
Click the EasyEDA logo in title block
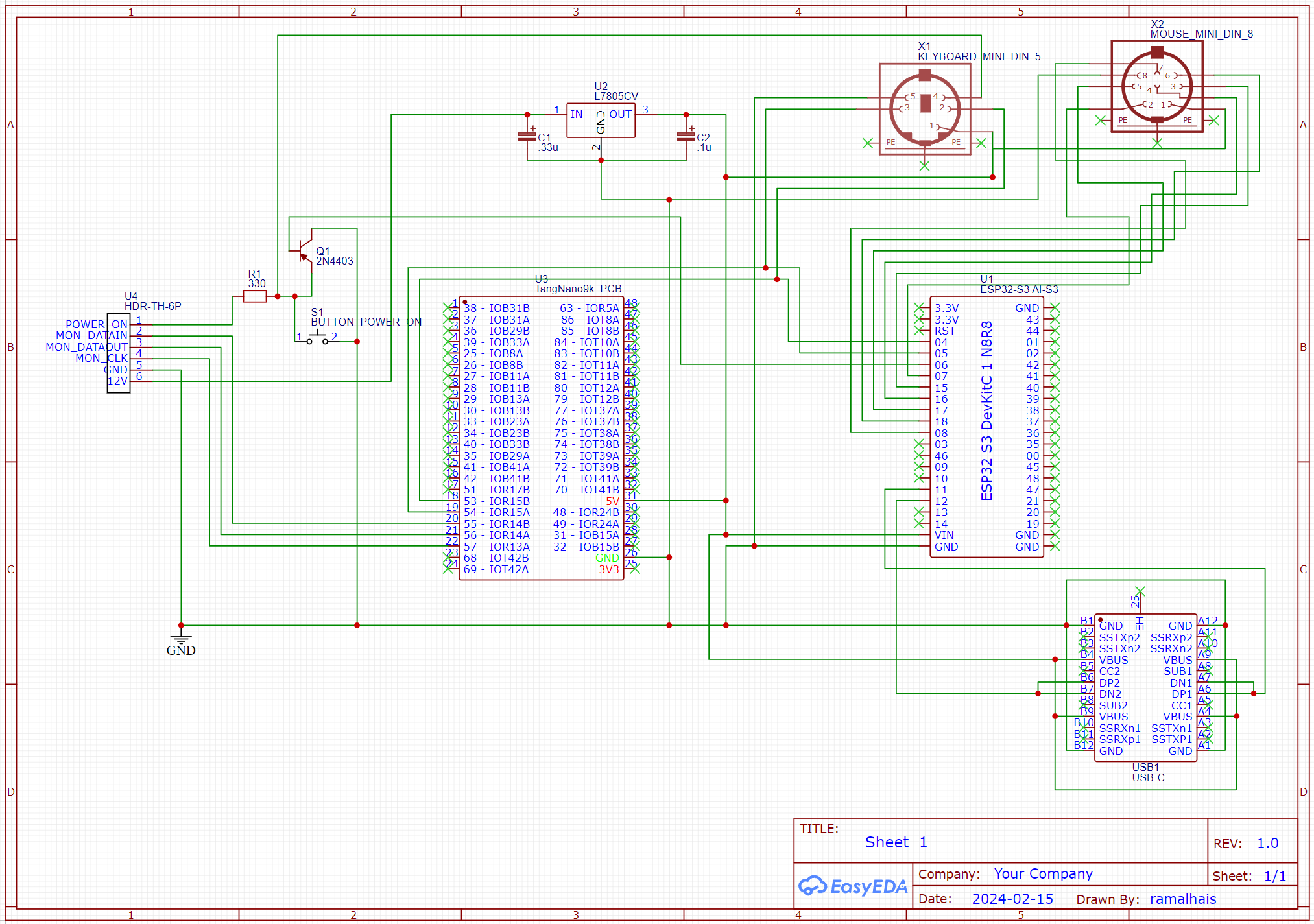[x=852, y=886]
